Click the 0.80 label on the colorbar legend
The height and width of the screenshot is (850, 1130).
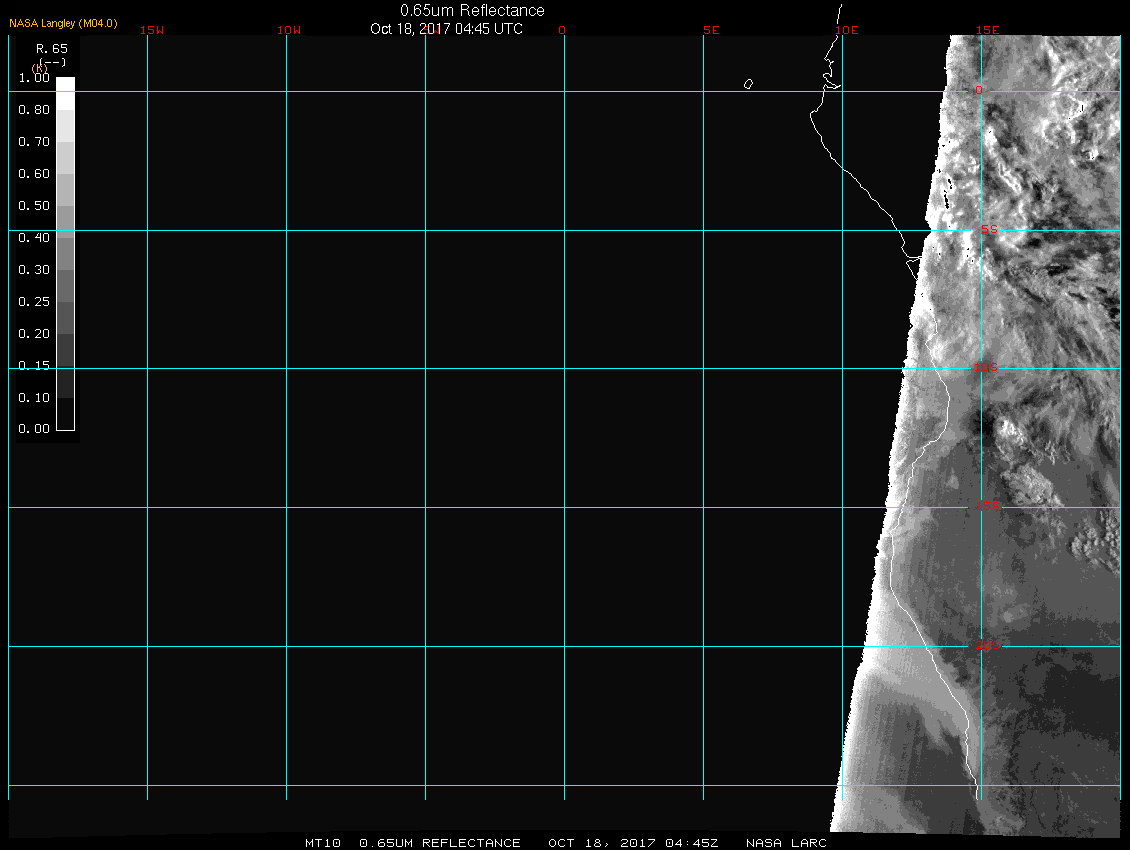point(34,110)
